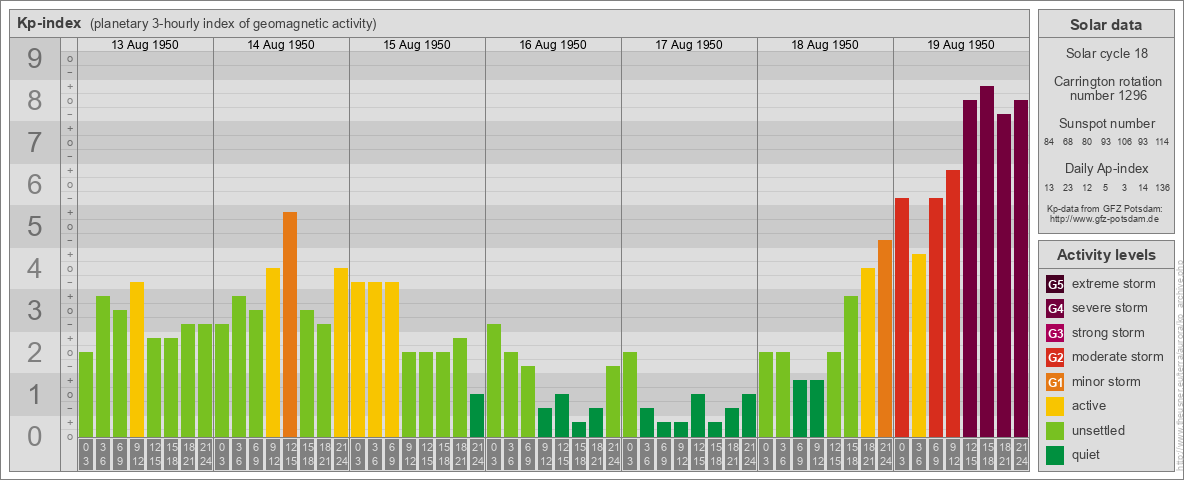
Task: Click the G3 strong storm legend badge
Action: tap(1055, 333)
